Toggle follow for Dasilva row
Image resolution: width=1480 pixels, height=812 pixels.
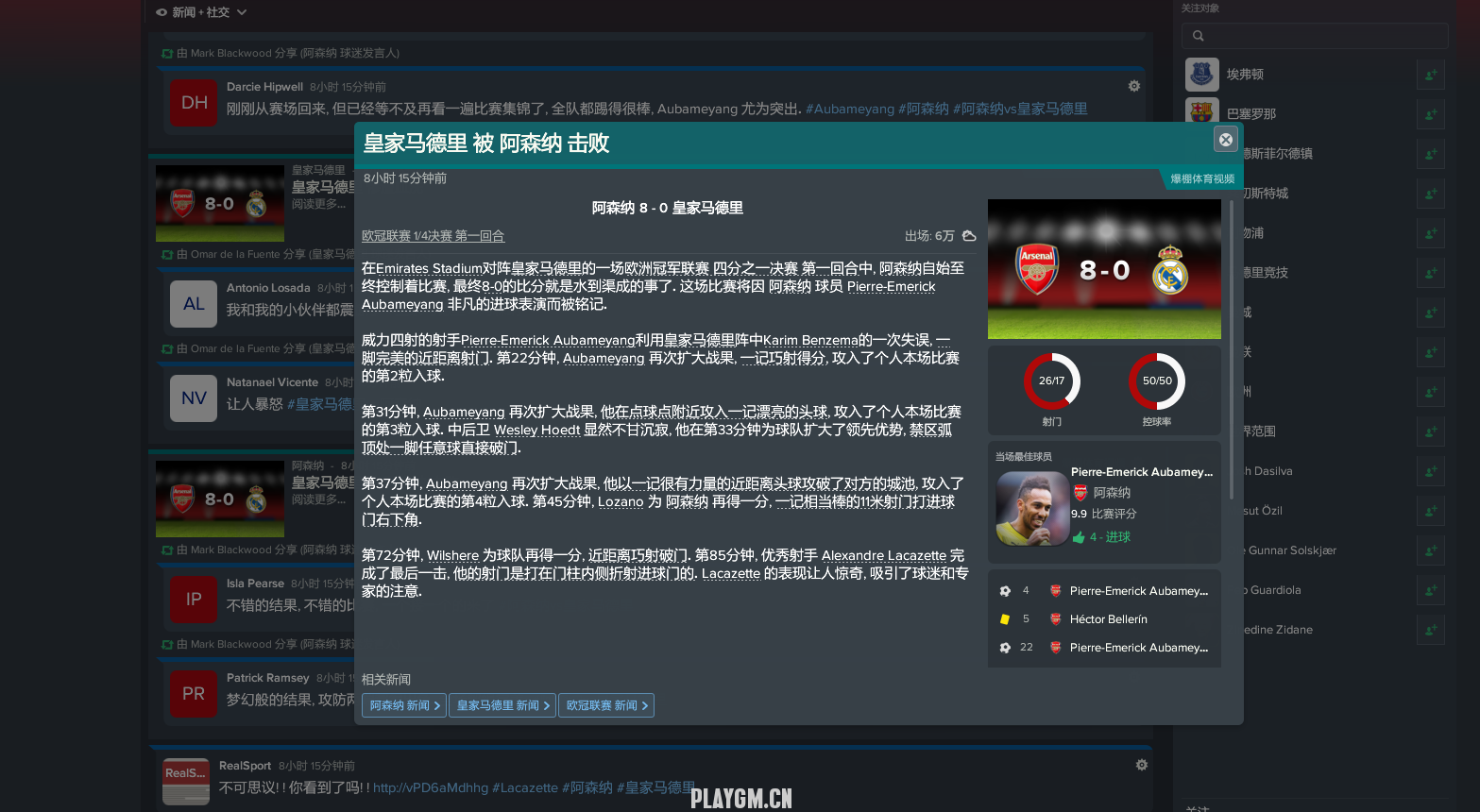tap(1431, 471)
